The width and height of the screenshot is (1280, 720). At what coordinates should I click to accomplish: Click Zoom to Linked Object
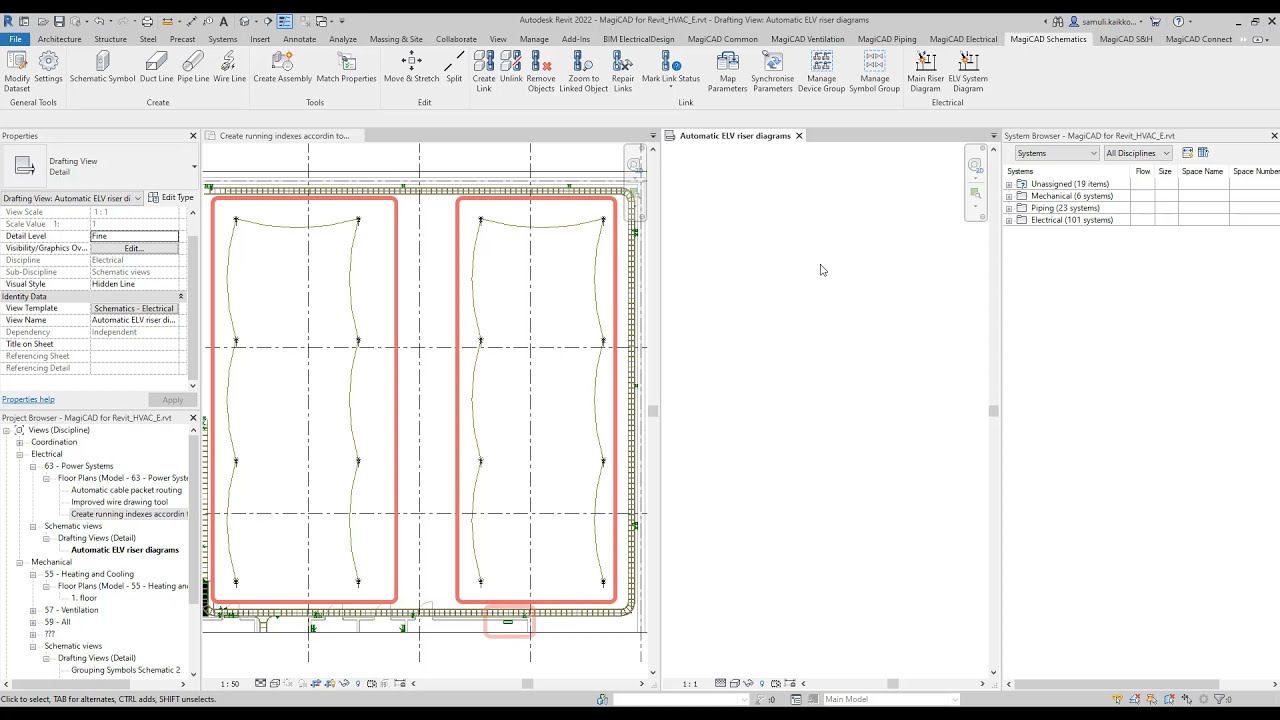[x=584, y=72]
